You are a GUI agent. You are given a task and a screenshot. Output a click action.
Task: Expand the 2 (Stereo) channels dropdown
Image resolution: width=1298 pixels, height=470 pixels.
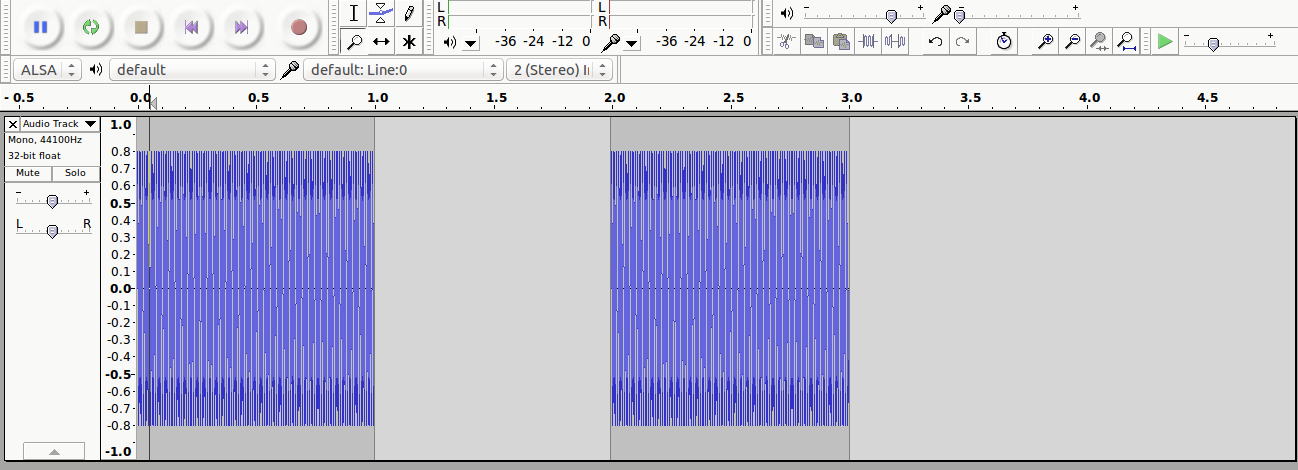coord(561,70)
